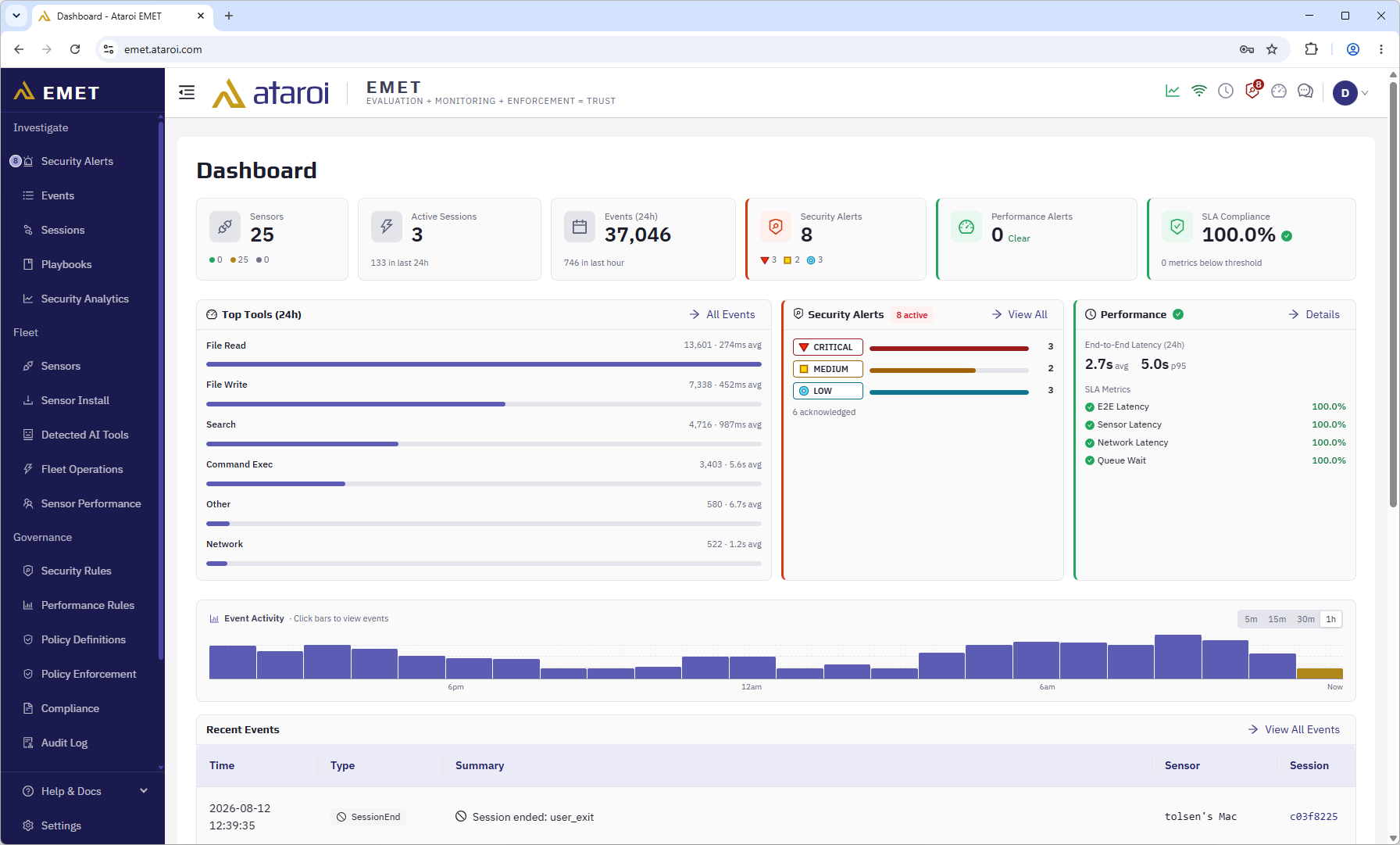This screenshot has height=845, width=1400.
Task: Select the 1h time range
Action: pos(1330,619)
